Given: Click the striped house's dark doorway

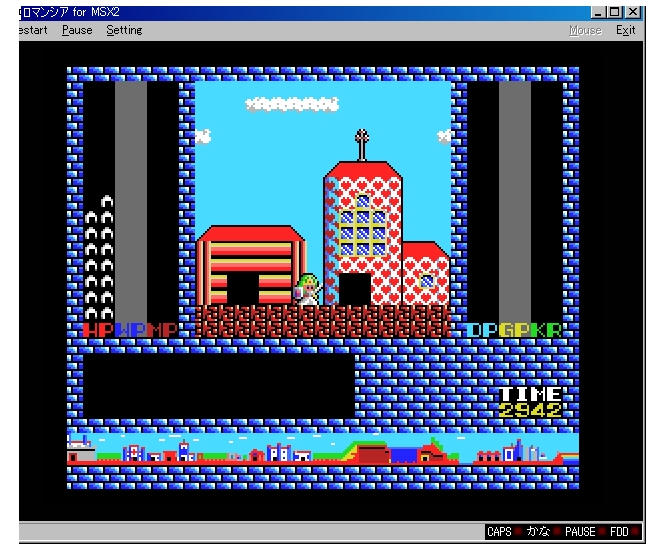Looking at the screenshot, I should pyautogui.click(x=243, y=288).
